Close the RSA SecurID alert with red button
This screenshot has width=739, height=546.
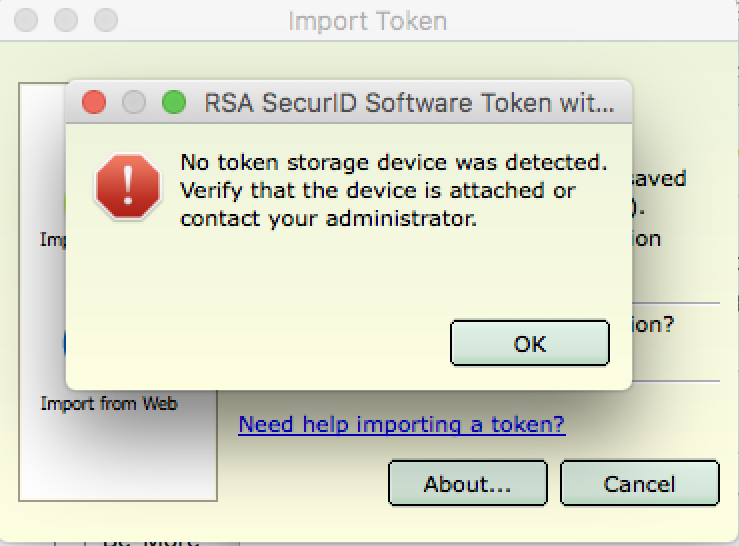94,102
